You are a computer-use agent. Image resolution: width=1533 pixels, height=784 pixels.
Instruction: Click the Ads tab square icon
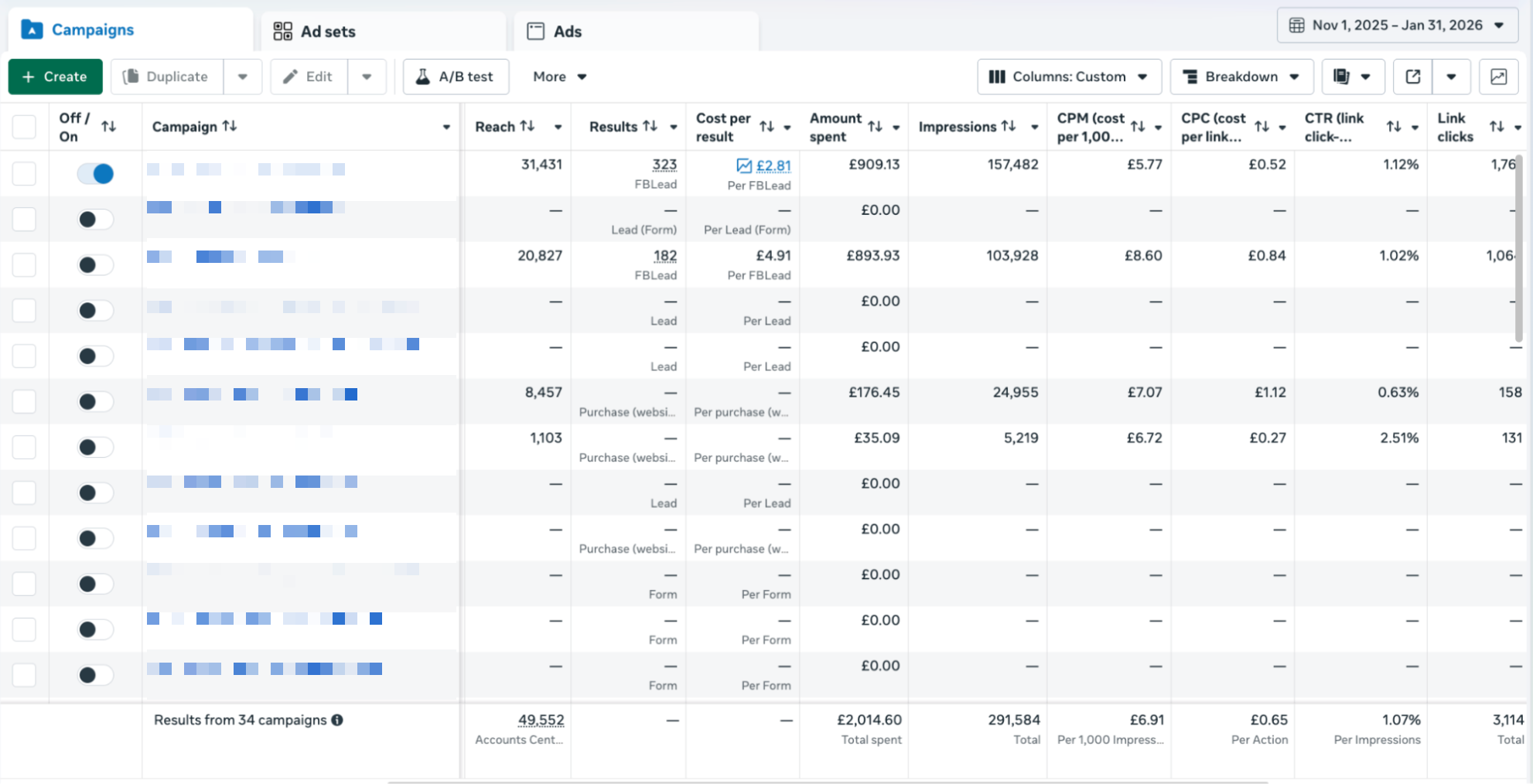pyautogui.click(x=535, y=31)
